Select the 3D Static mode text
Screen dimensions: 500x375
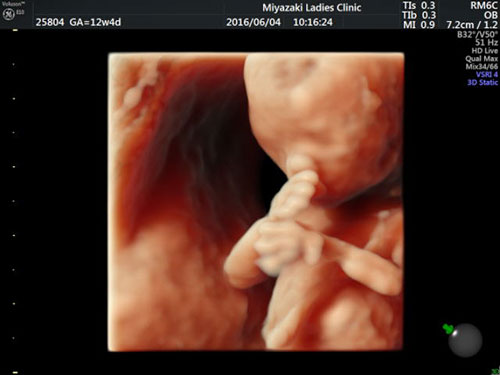[482, 82]
